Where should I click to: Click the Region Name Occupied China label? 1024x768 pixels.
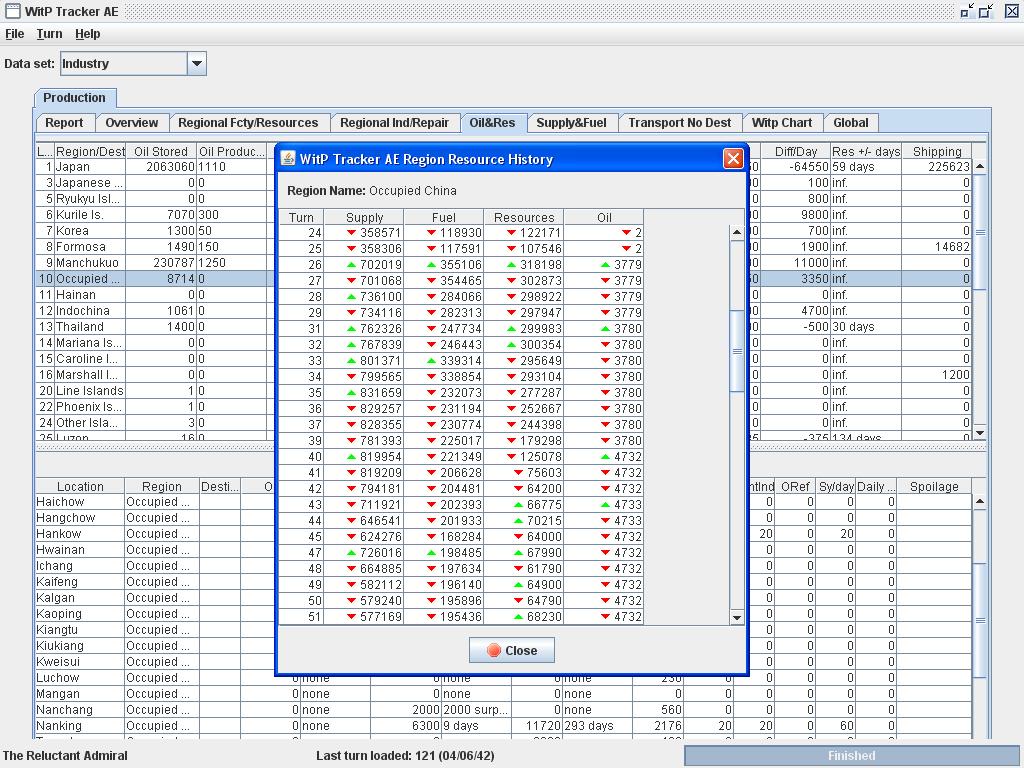[372, 191]
